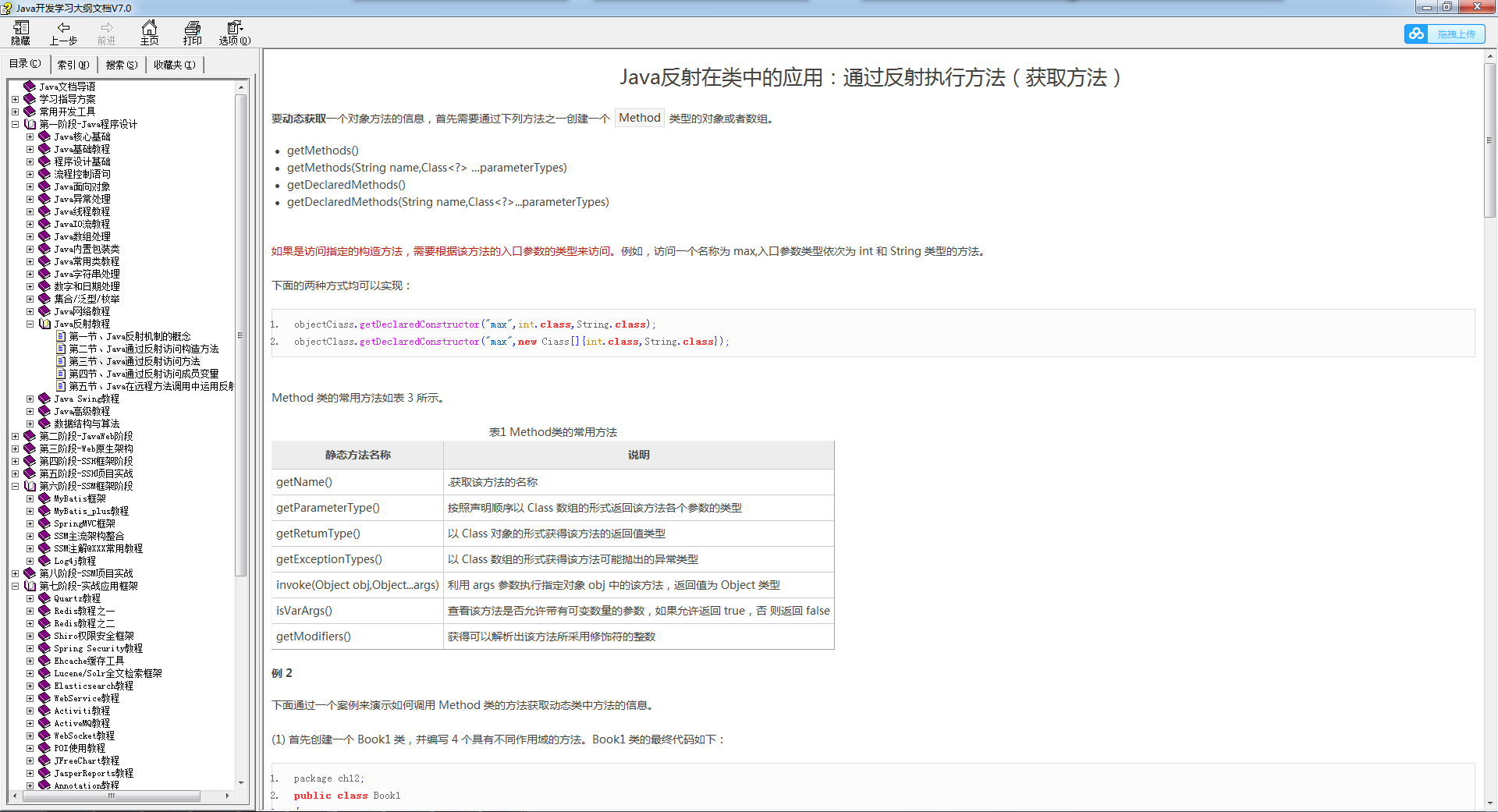Click getDeclaredMethods() in the bullet list
Image resolution: width=1498 pixels, height=812 pixels.
[346, 185]
